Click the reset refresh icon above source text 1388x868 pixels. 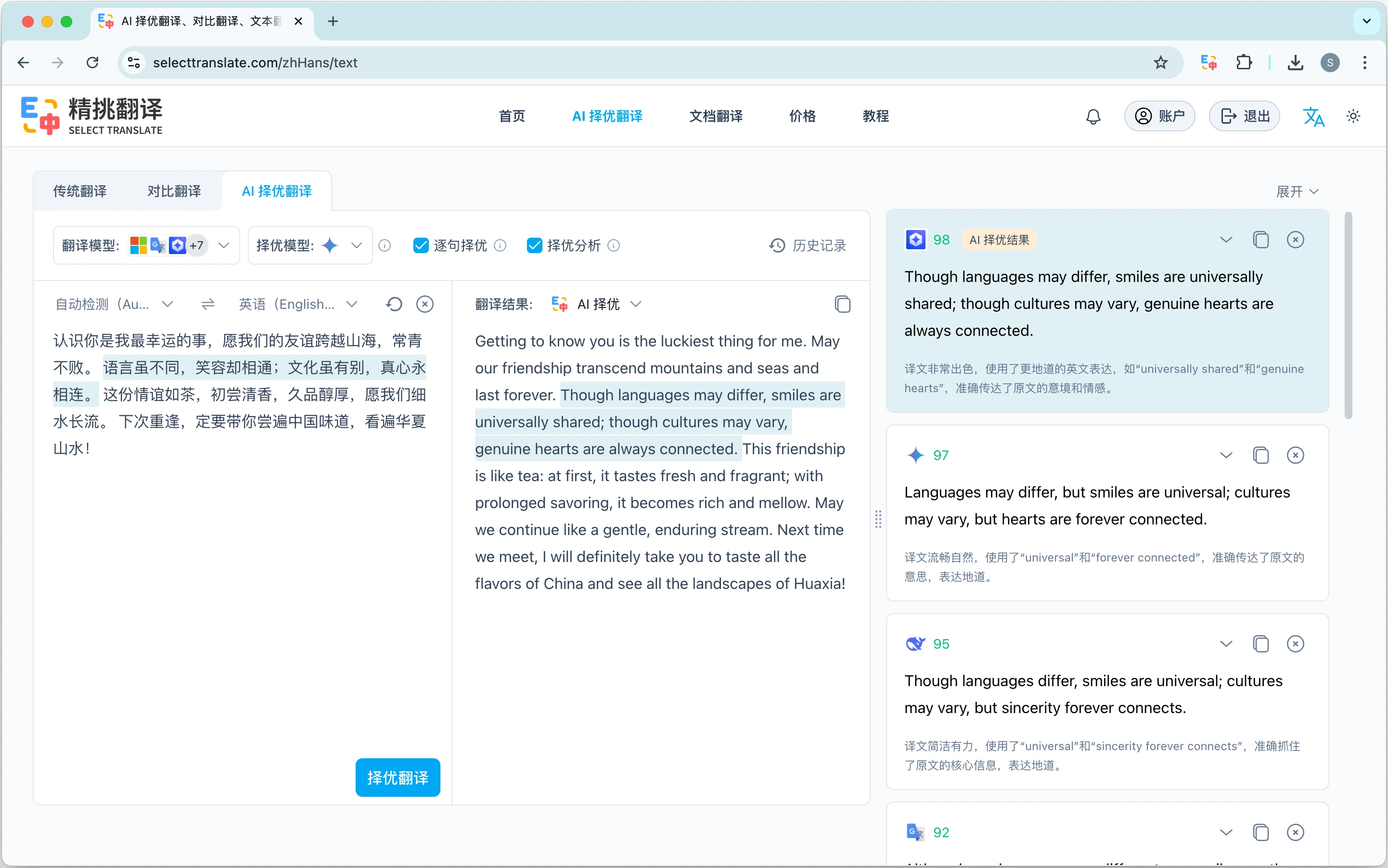pos(394,304)
